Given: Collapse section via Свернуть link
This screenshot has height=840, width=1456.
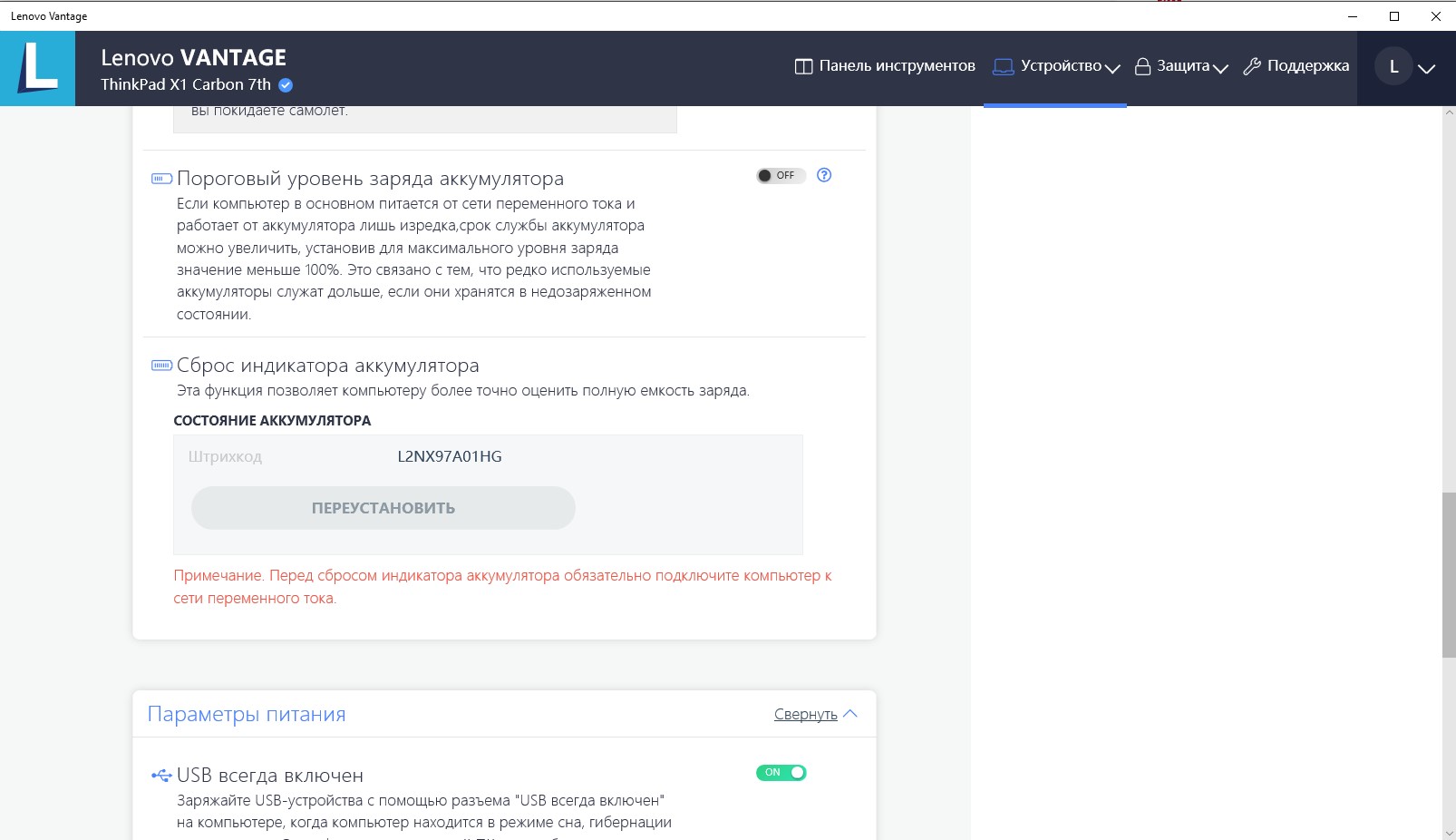Looking at the screenshot, I should pos(806,715).
